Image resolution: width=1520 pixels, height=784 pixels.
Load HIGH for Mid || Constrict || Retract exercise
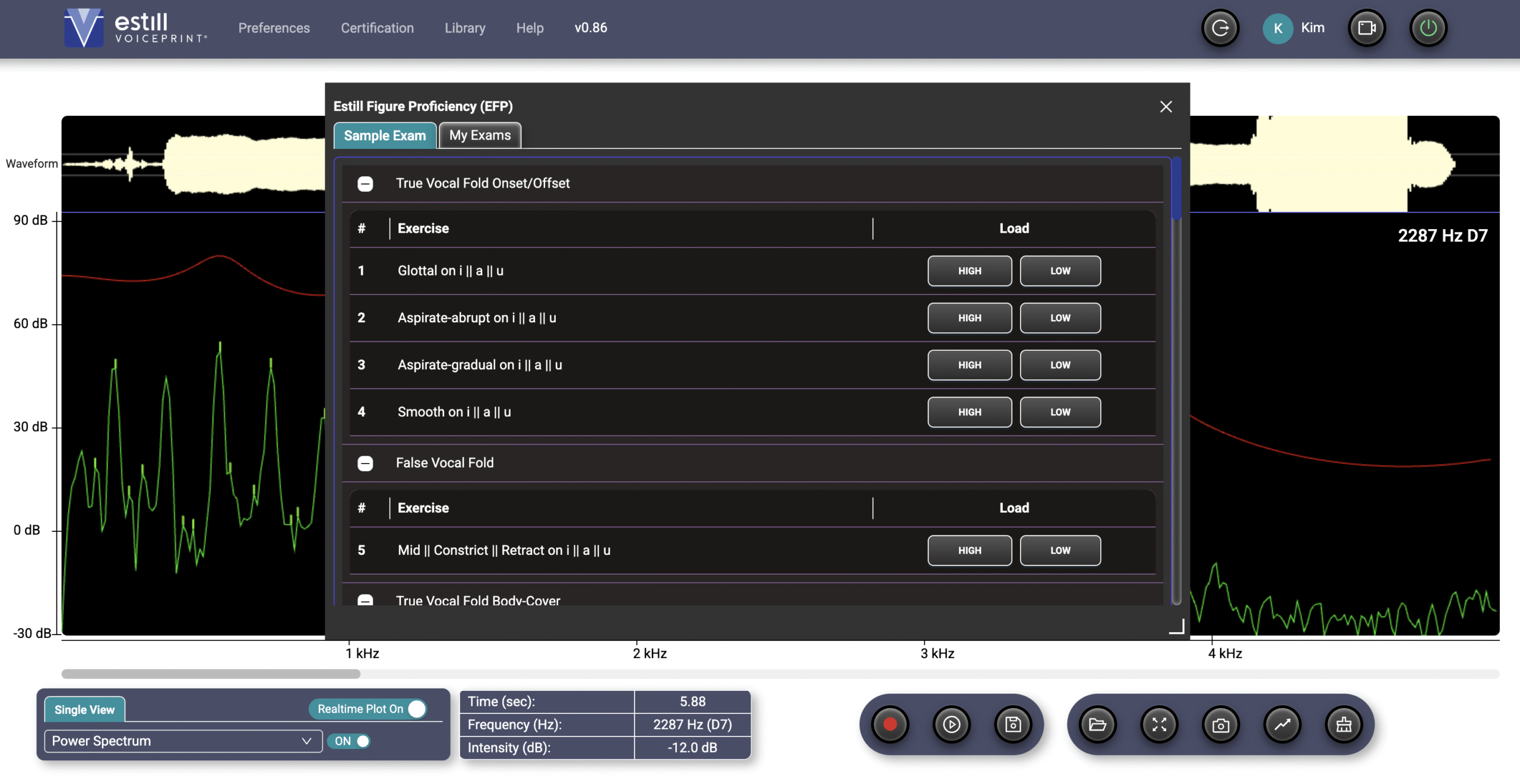click(x=970, y=550)
